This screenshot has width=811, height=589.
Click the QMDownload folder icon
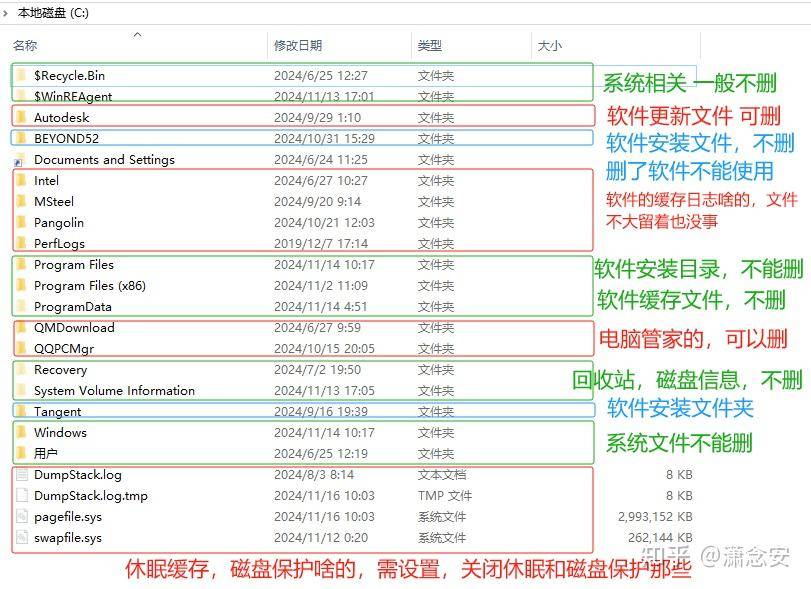[x=21, y=327]
